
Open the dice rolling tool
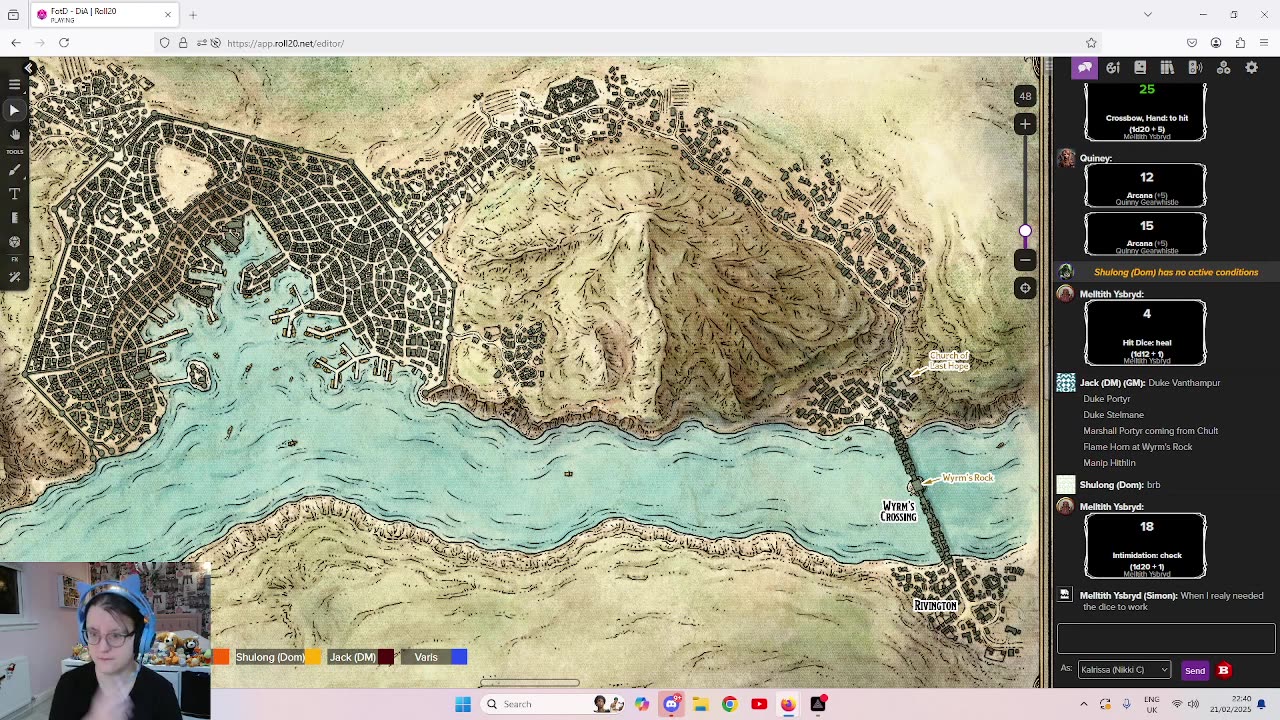(x=15, y=242)
